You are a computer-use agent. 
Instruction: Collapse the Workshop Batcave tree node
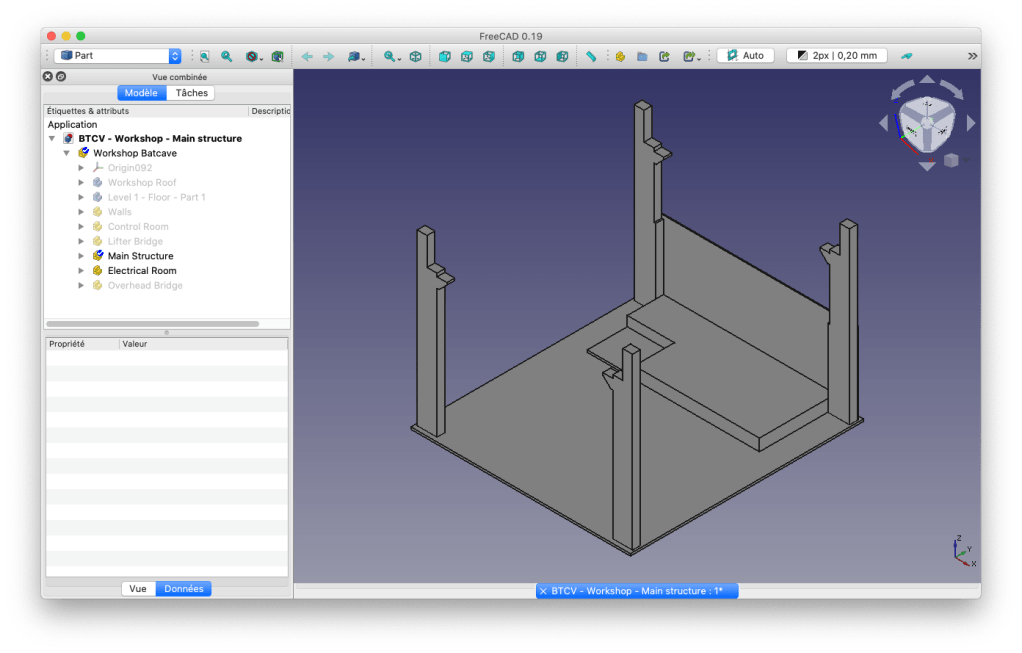67,153
